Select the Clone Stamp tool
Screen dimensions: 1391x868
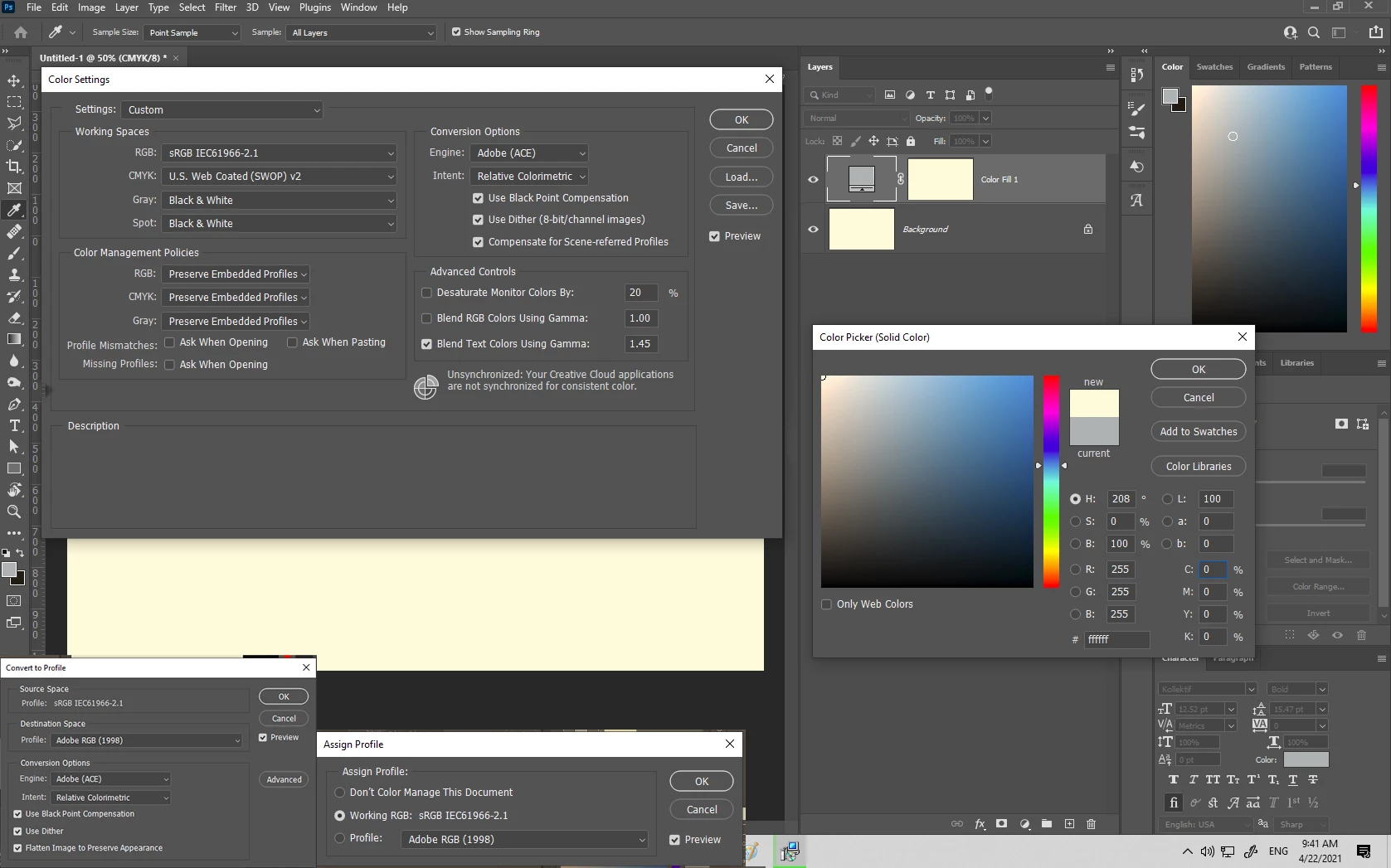tap(14, 274)
